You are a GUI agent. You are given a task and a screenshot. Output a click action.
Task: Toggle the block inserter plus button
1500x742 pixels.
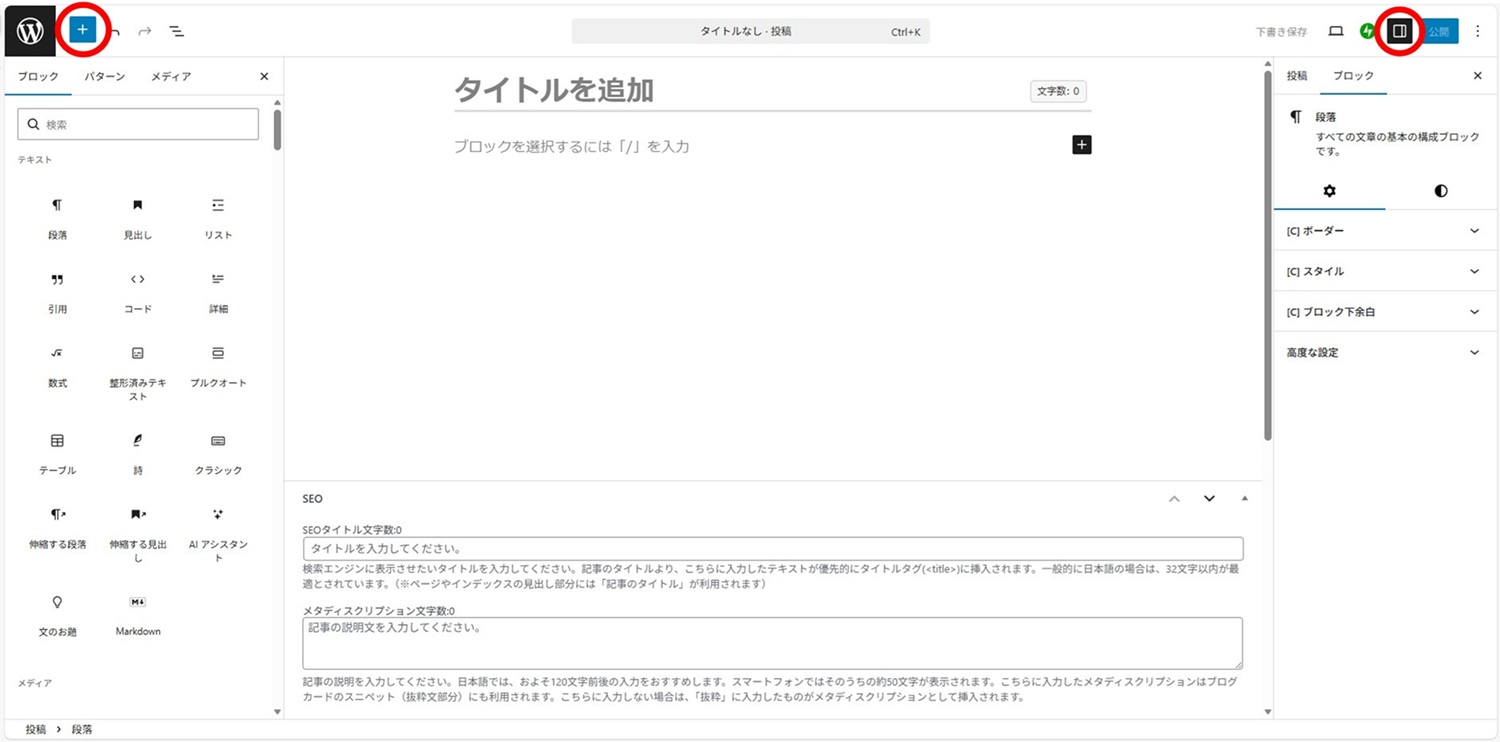coord(82,30)
